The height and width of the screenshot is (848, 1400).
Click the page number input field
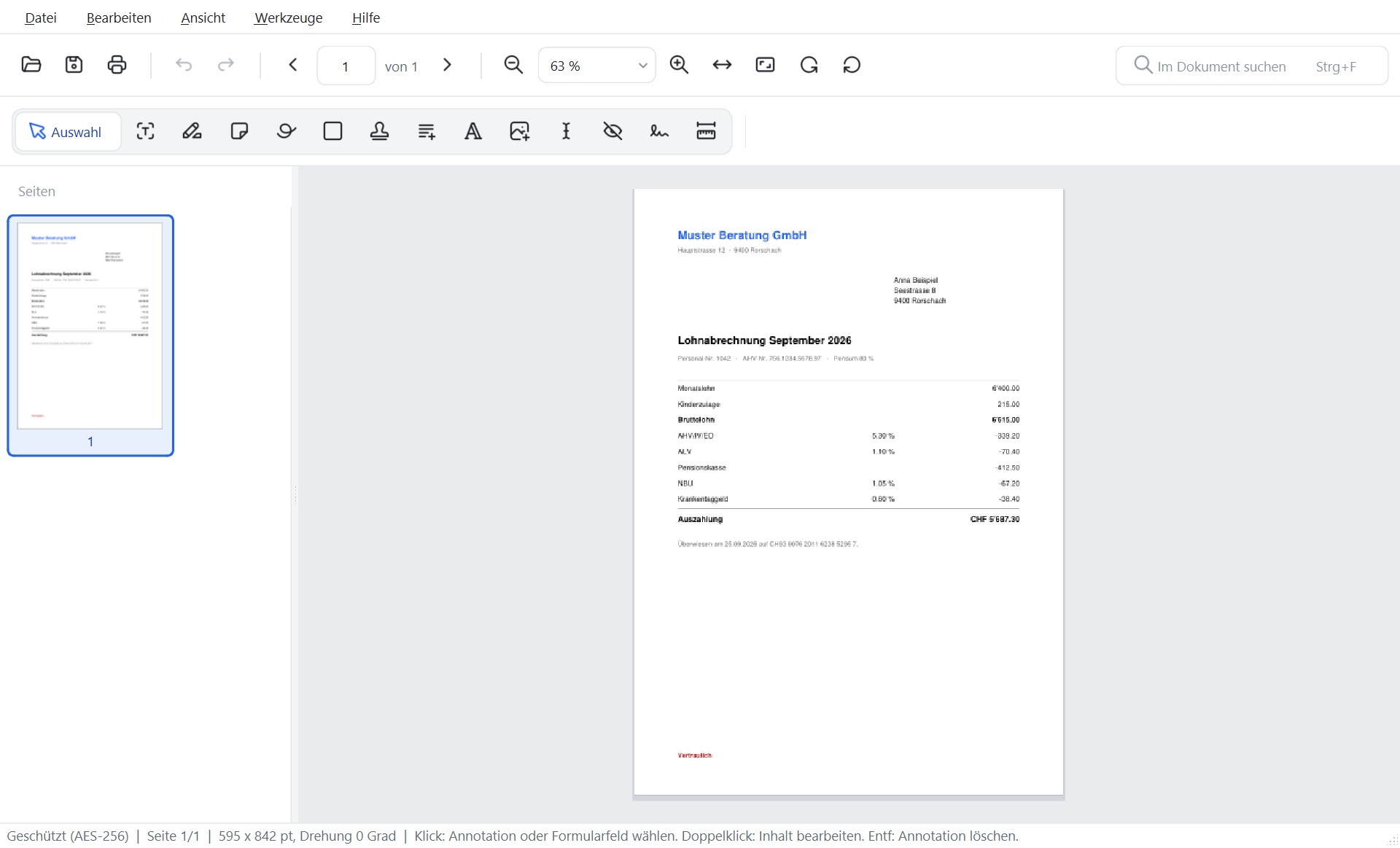click(x=346, y=66)
